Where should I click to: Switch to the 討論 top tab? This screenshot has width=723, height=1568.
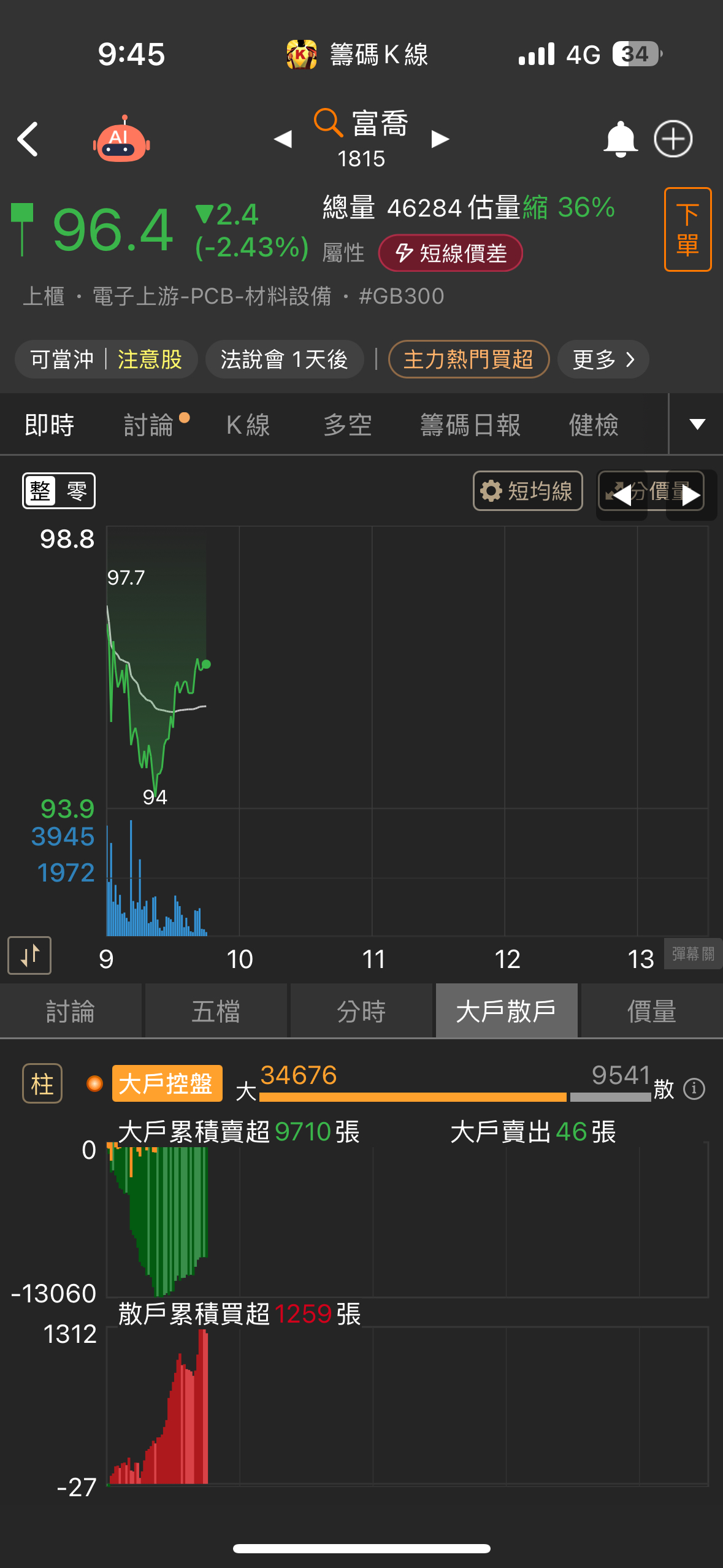click(x=149, y=425)
